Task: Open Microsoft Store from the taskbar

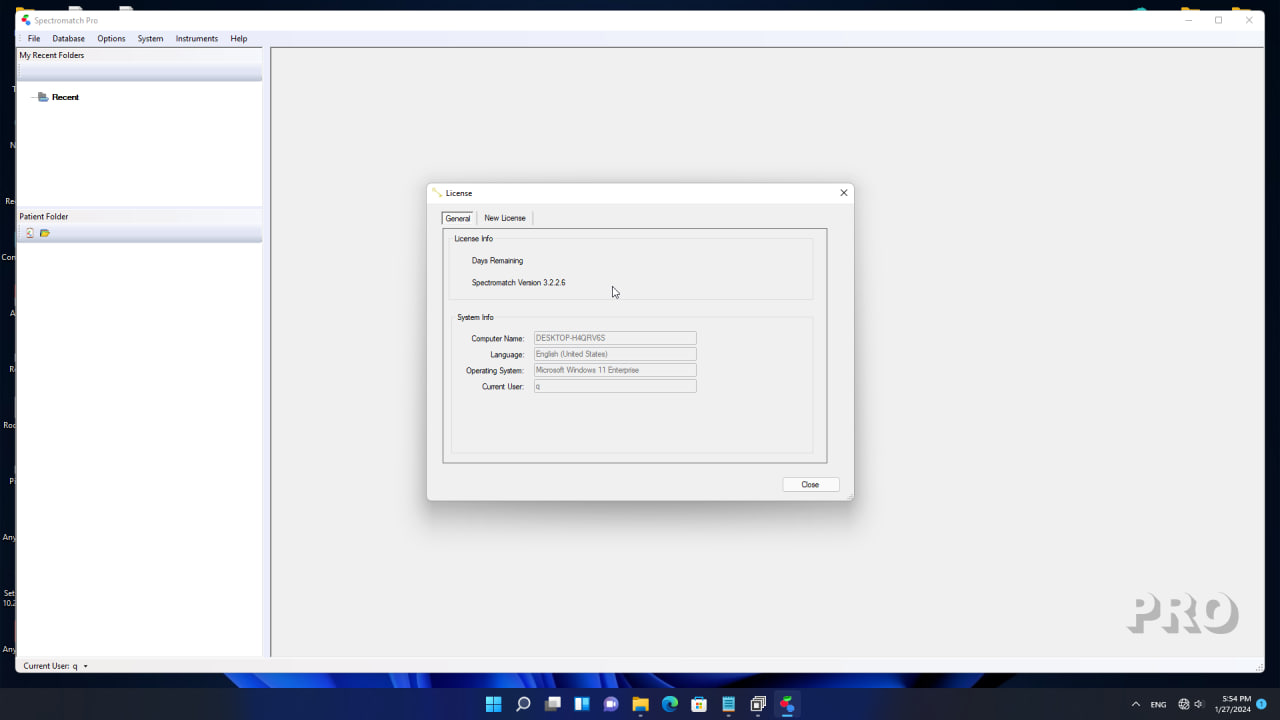Action: click(700, 704)
